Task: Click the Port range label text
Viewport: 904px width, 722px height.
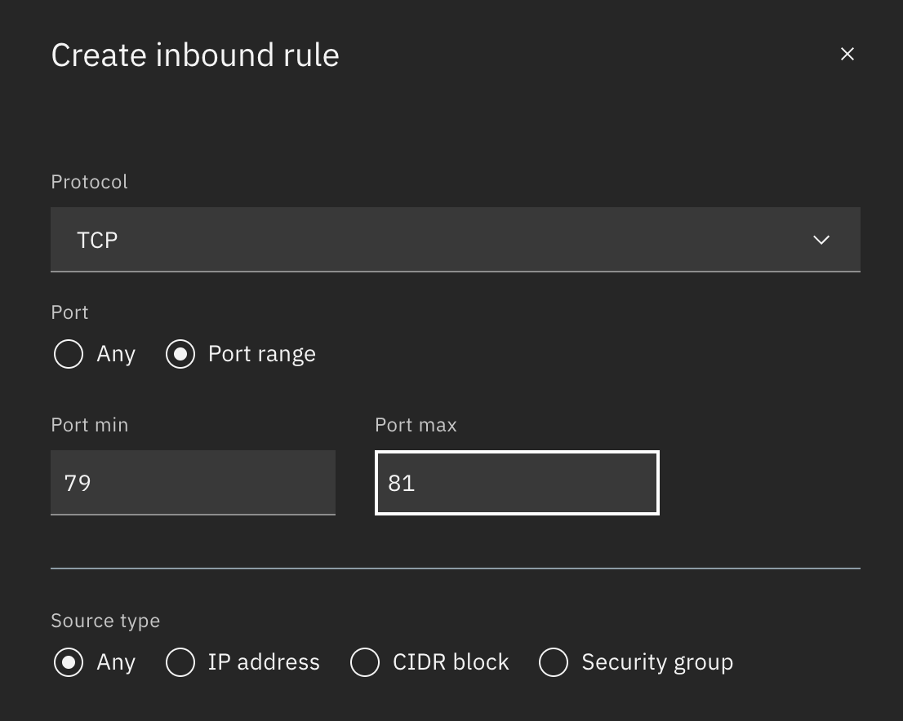Action: tap(262, 354)
